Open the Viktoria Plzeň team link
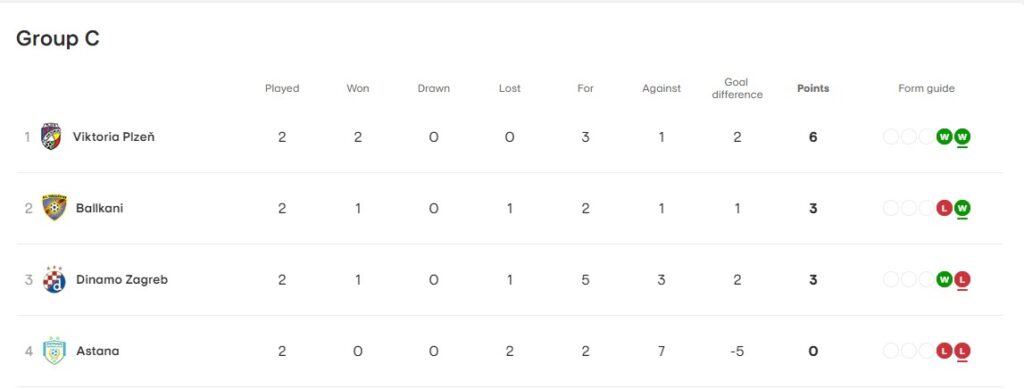Viewport: 1024px width, 389px height. pyautogui.click(x=114, y=137)
